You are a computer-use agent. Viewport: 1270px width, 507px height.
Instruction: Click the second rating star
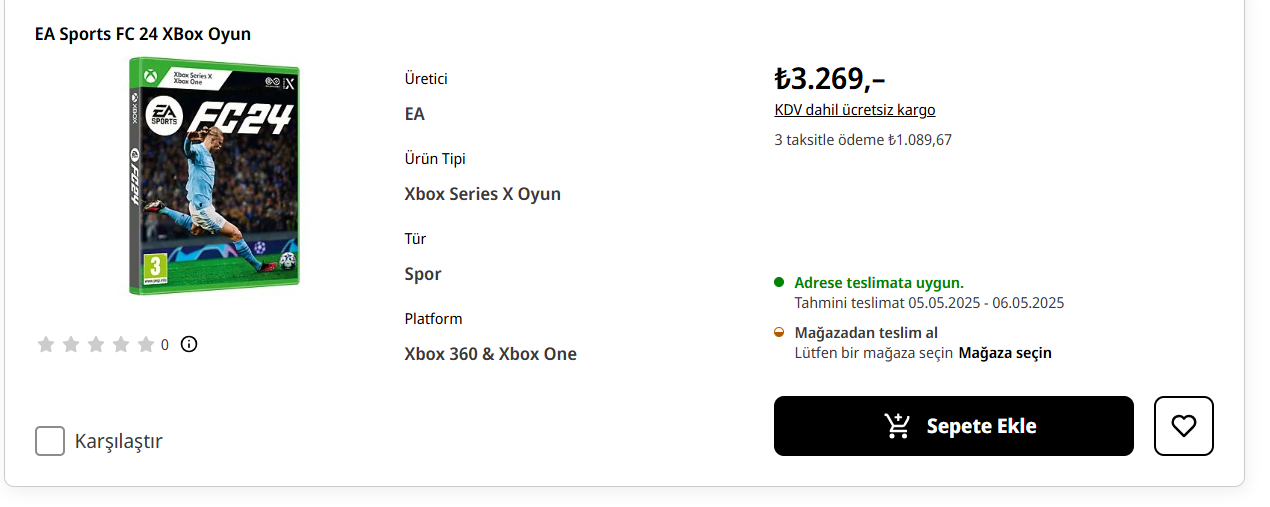[71, 344]
